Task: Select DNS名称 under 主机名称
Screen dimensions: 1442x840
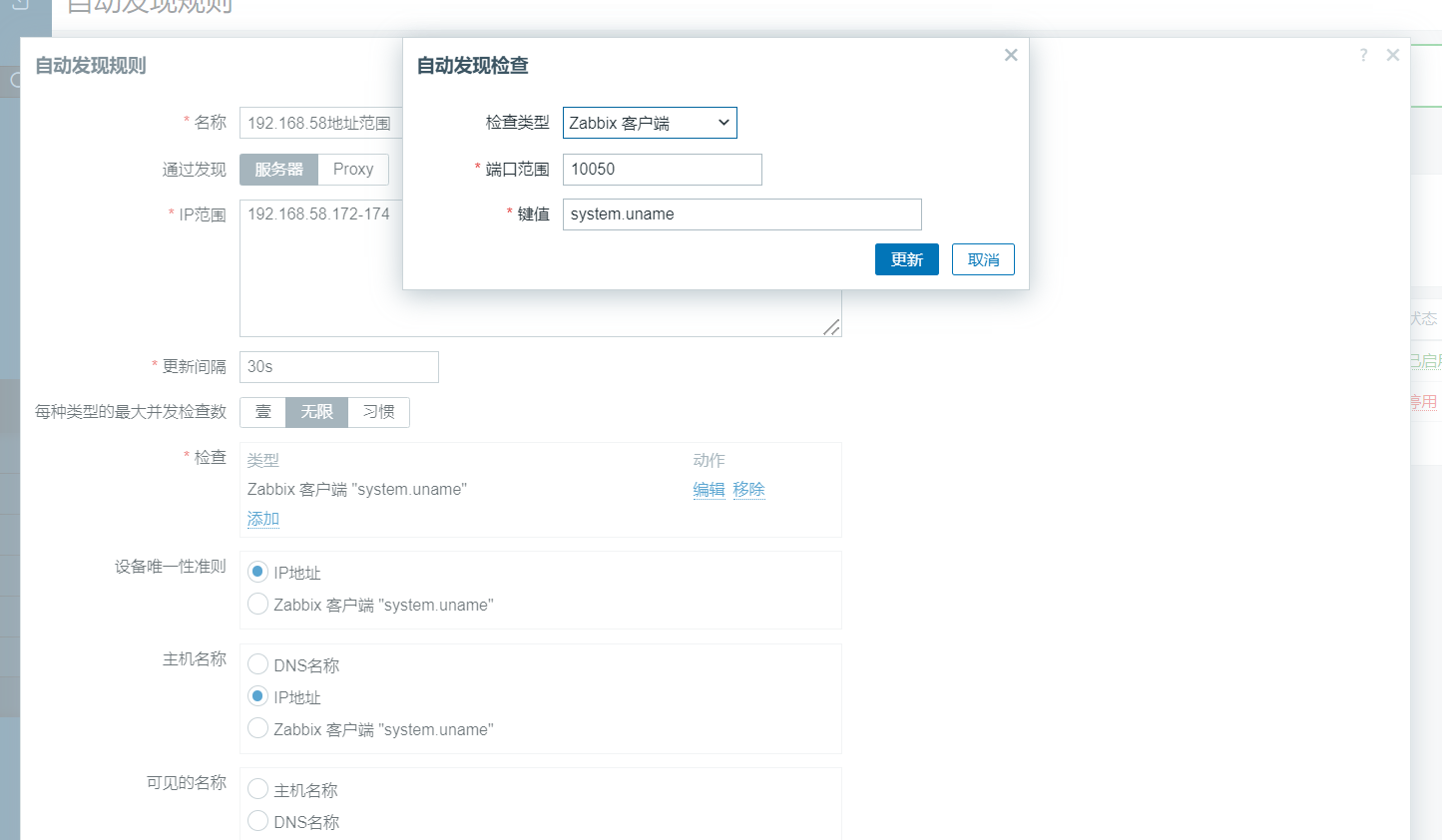Action: (x=257, y=664)
